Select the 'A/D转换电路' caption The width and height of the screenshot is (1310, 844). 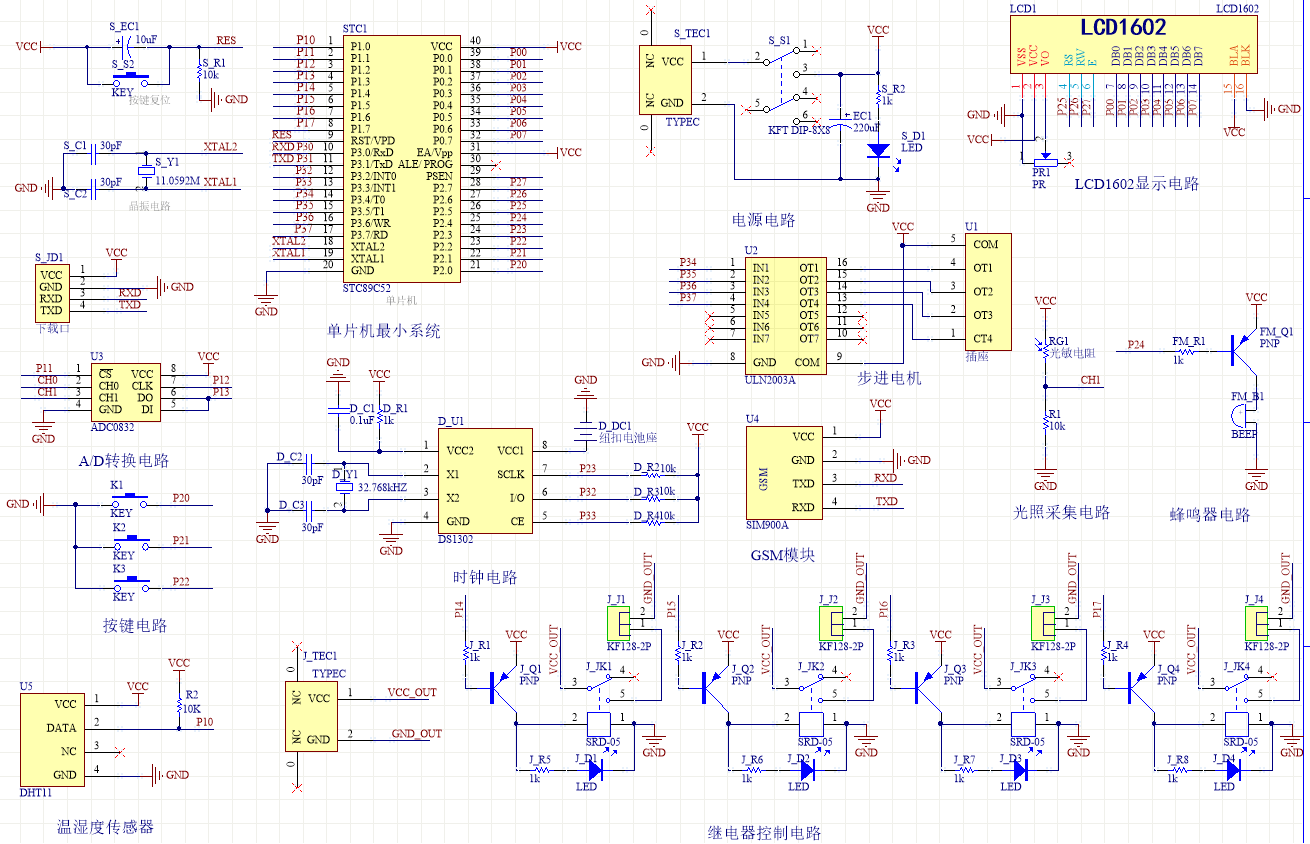[124, 460]
